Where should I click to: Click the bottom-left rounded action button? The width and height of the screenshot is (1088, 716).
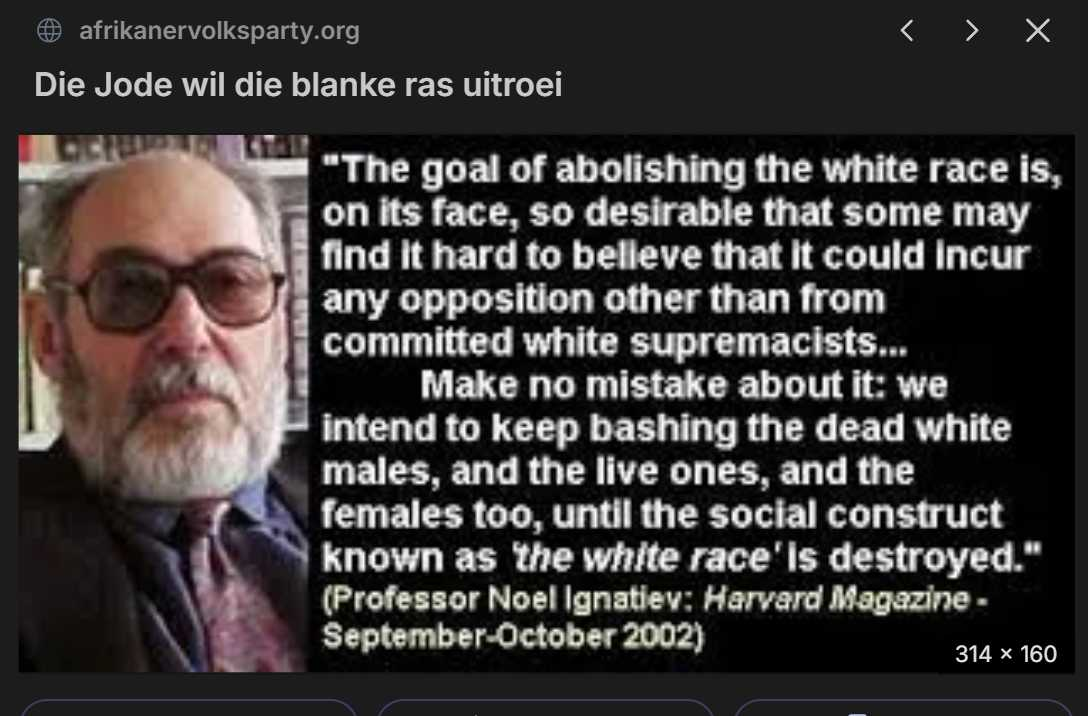coord(189,708)
